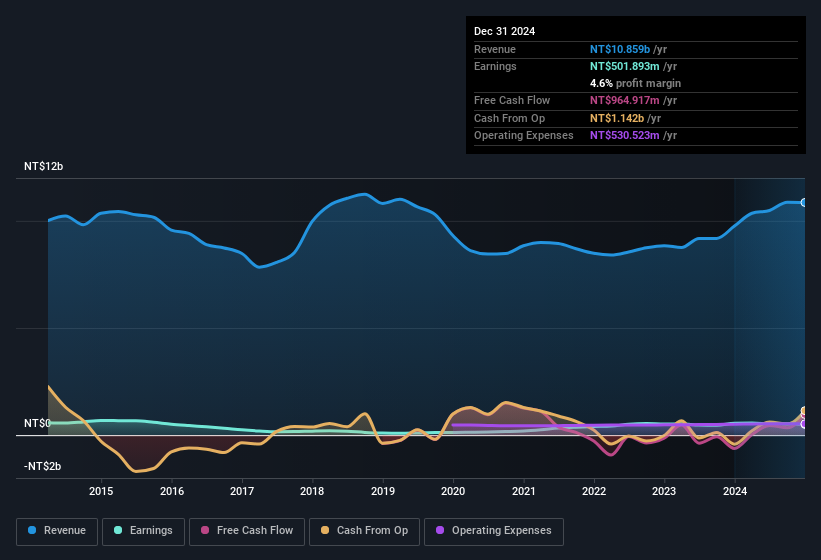Click the 2016 x-axis label
Screen dimensions: 821x560
point(172,491)
